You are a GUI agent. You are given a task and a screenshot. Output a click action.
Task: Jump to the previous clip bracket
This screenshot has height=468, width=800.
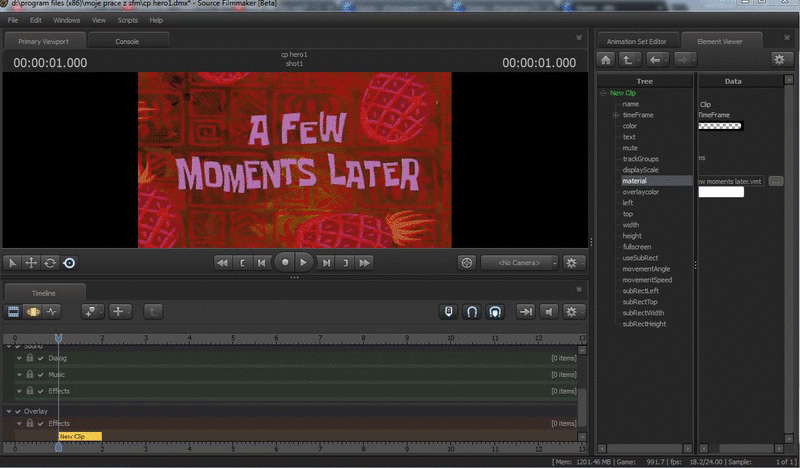pos(242,263)
